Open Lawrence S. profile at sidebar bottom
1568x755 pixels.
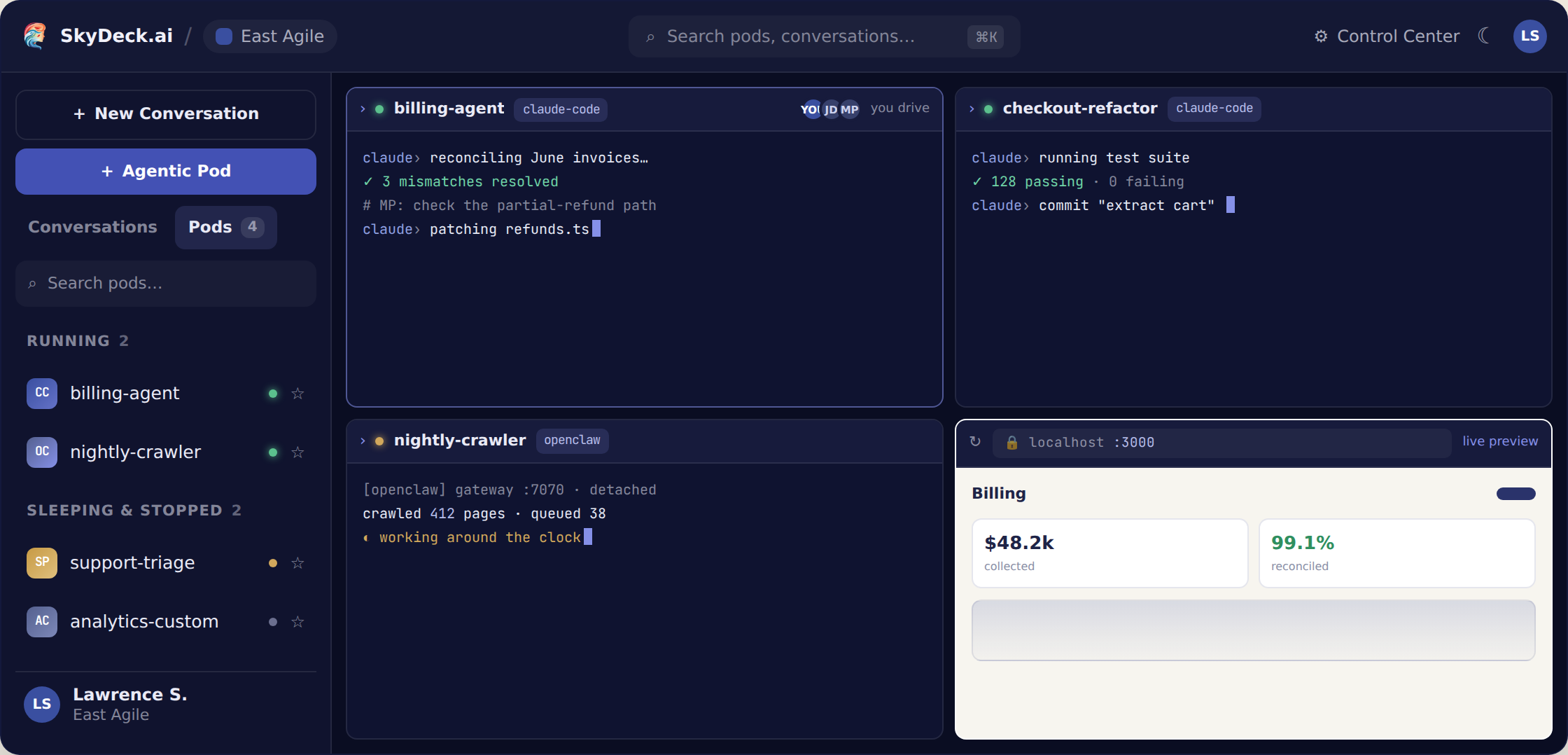coord(166,705)
